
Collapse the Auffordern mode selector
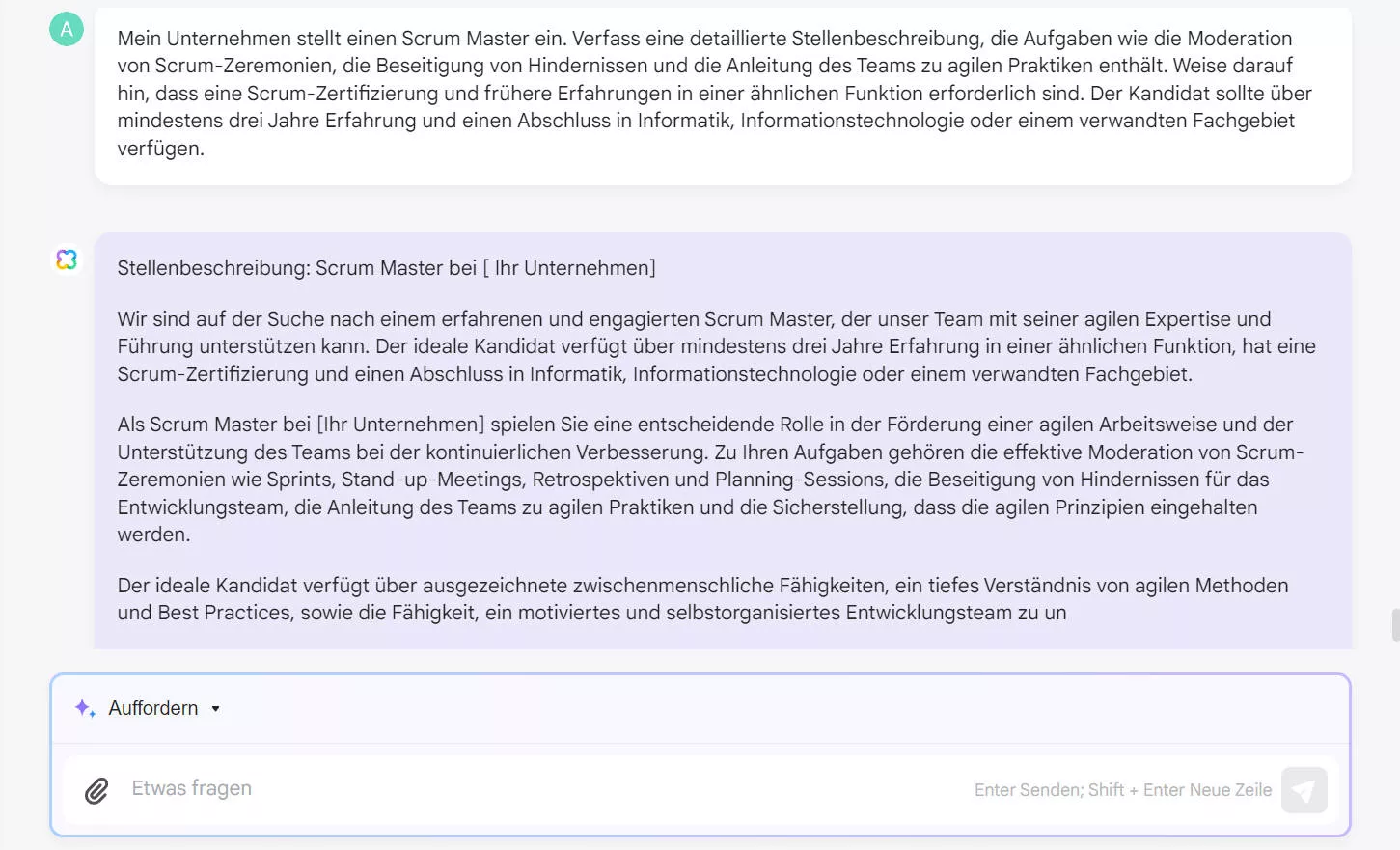click(x=216, y=707)
